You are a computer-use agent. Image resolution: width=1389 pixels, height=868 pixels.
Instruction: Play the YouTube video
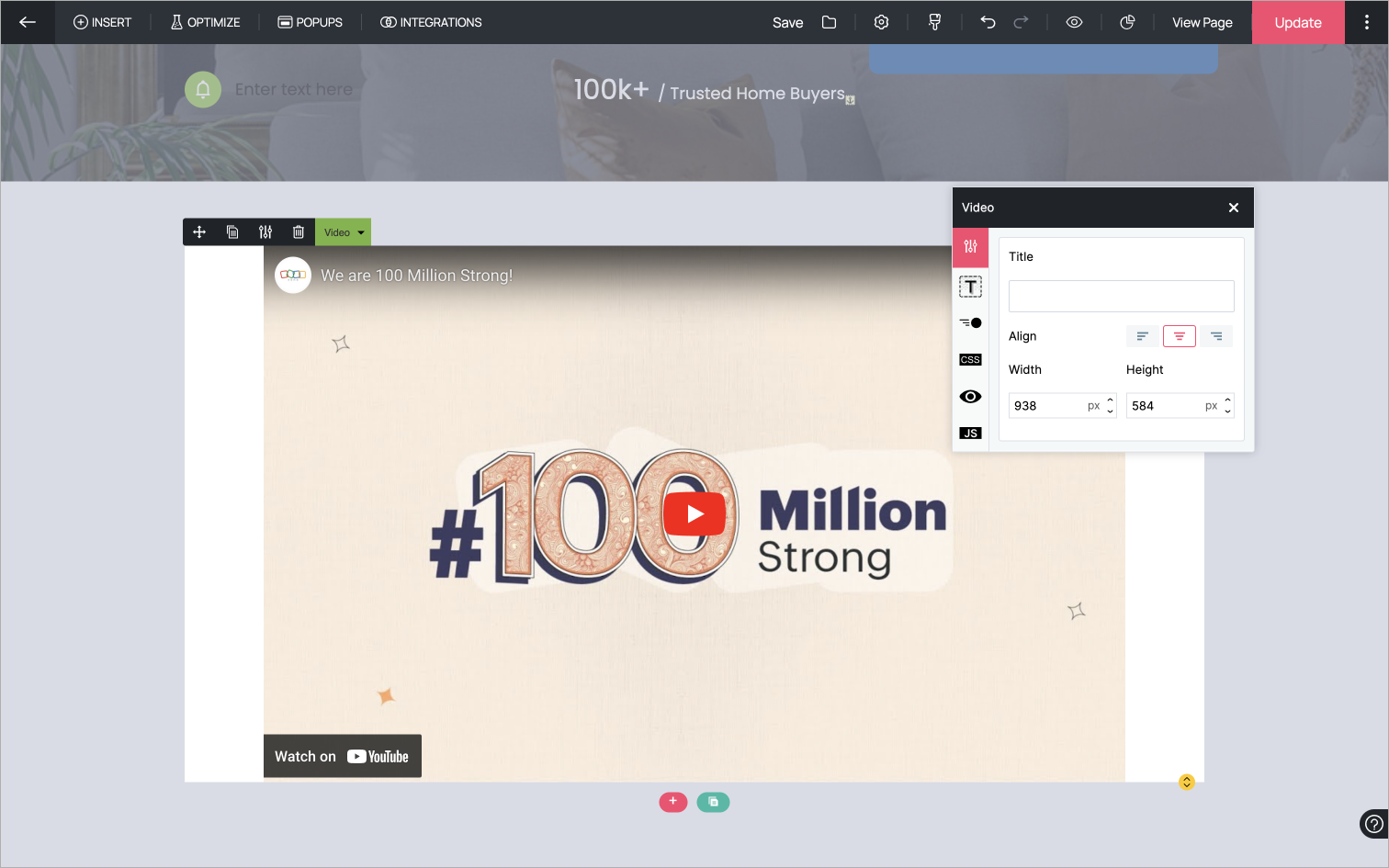pyautogui.click(x=694, y=514)
